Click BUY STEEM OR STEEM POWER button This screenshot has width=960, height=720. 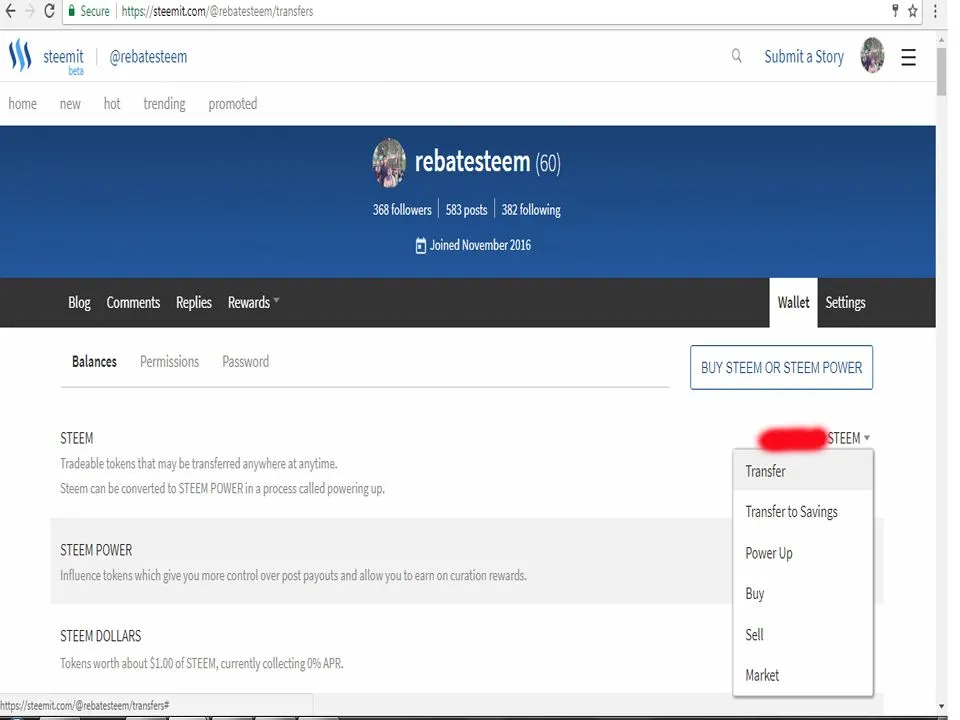point(781,367)
